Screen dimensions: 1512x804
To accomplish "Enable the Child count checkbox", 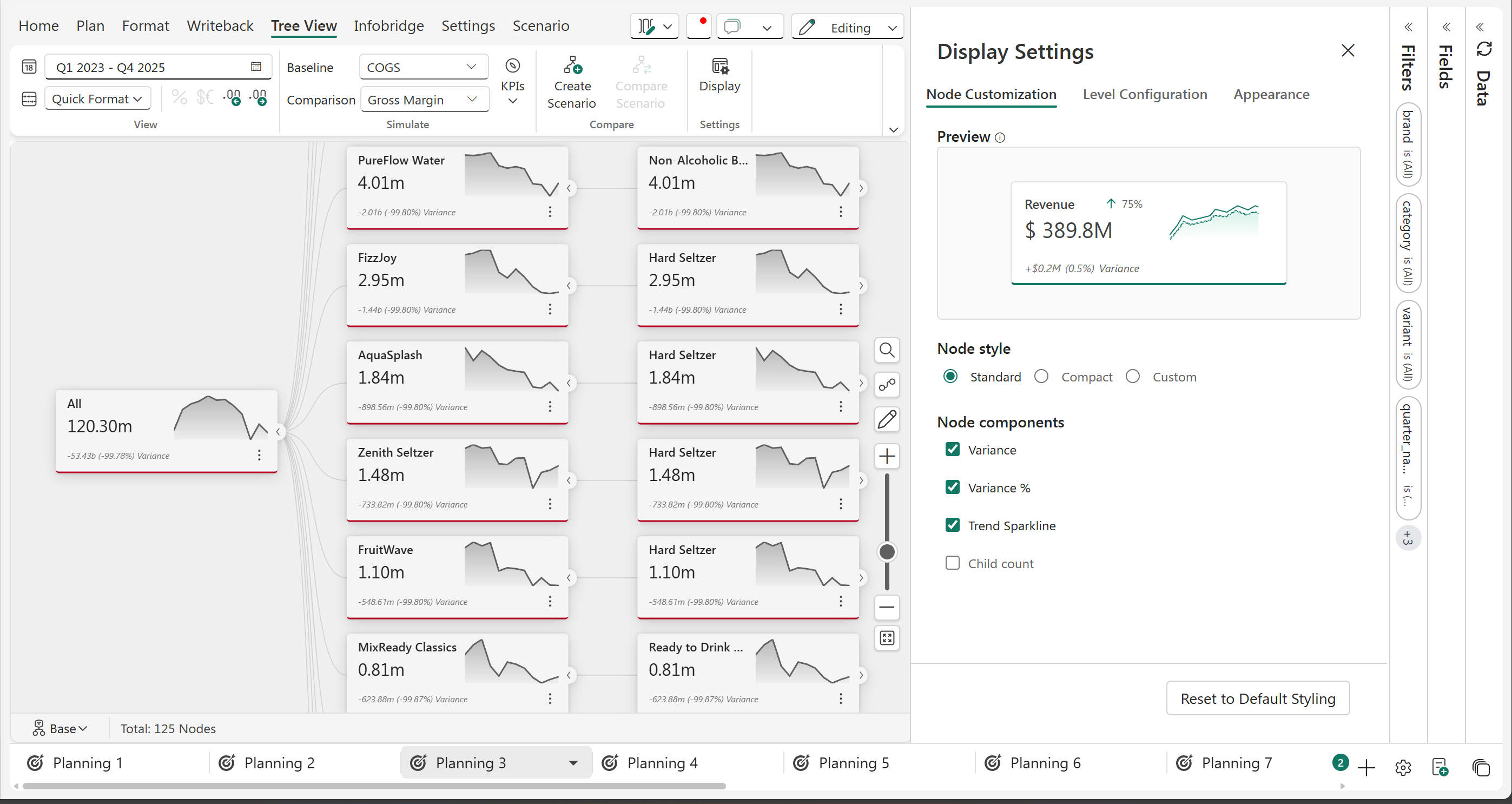I will pyautogui.click(x=952, y=563).
